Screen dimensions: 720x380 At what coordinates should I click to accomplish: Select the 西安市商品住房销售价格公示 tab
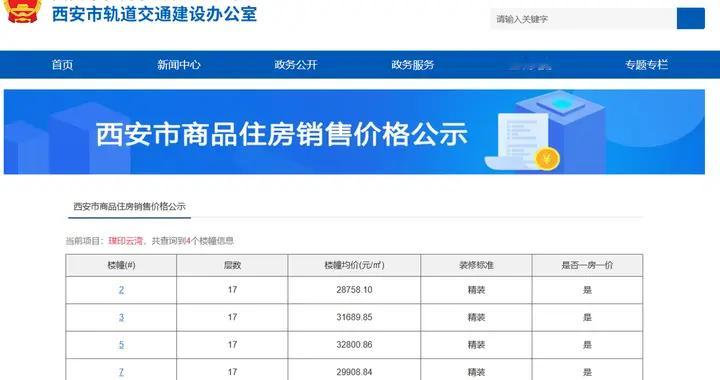129,207
